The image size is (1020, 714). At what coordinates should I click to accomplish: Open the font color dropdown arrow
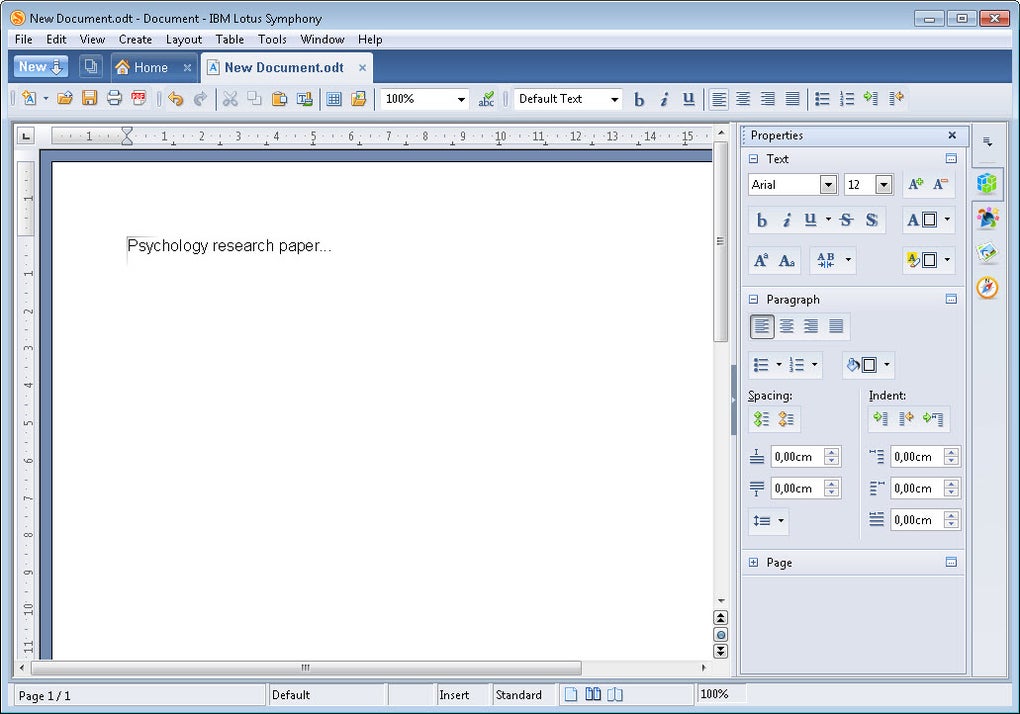tap(947, 220)
